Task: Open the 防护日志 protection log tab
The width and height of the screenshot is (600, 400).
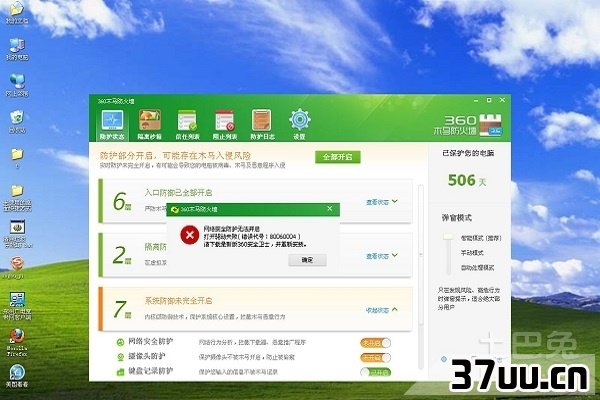Action: (262, 125)
